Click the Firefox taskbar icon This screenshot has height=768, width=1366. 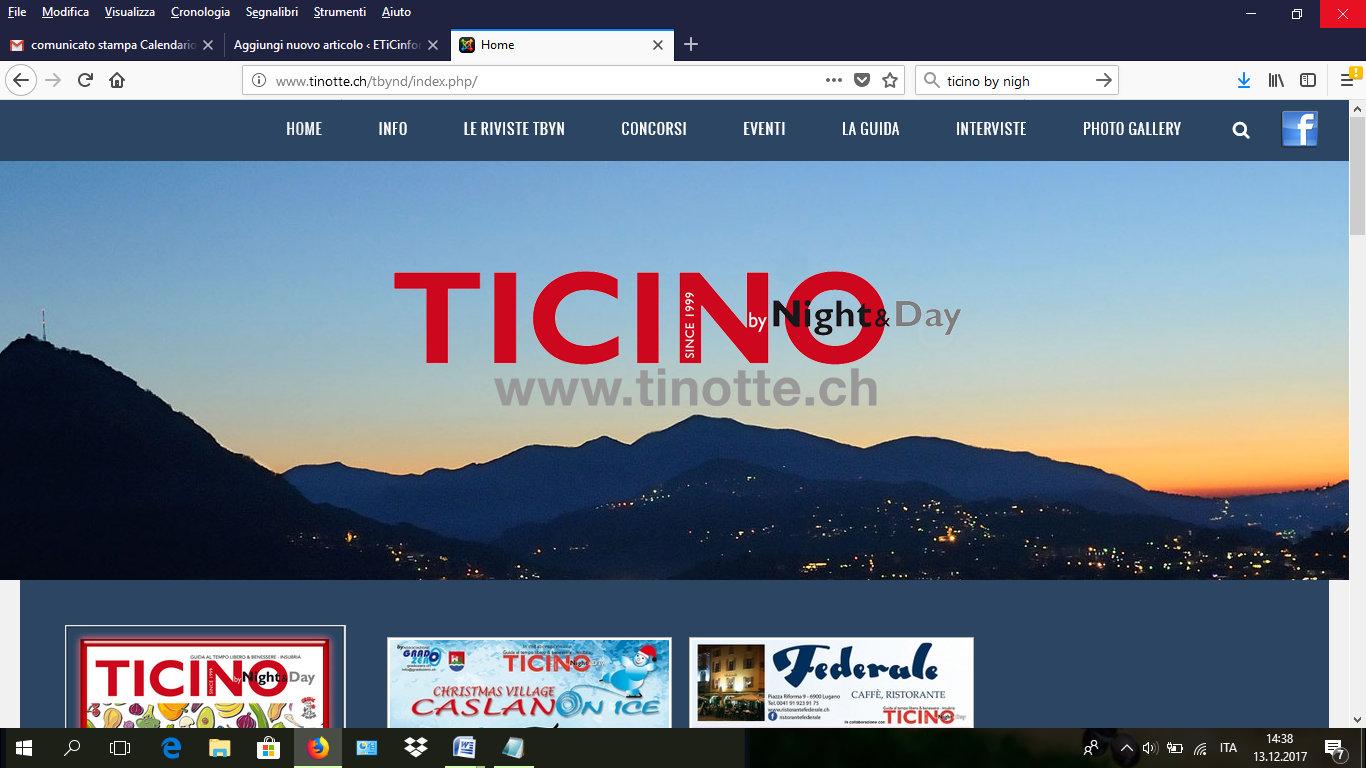click(318, 748)
